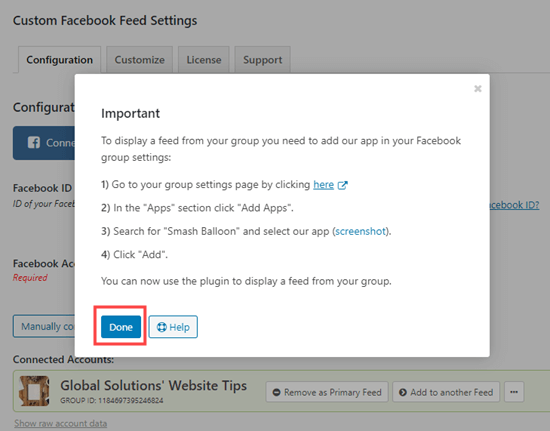
Task: Click Add to another Feed button
Action: coord(446,392)
